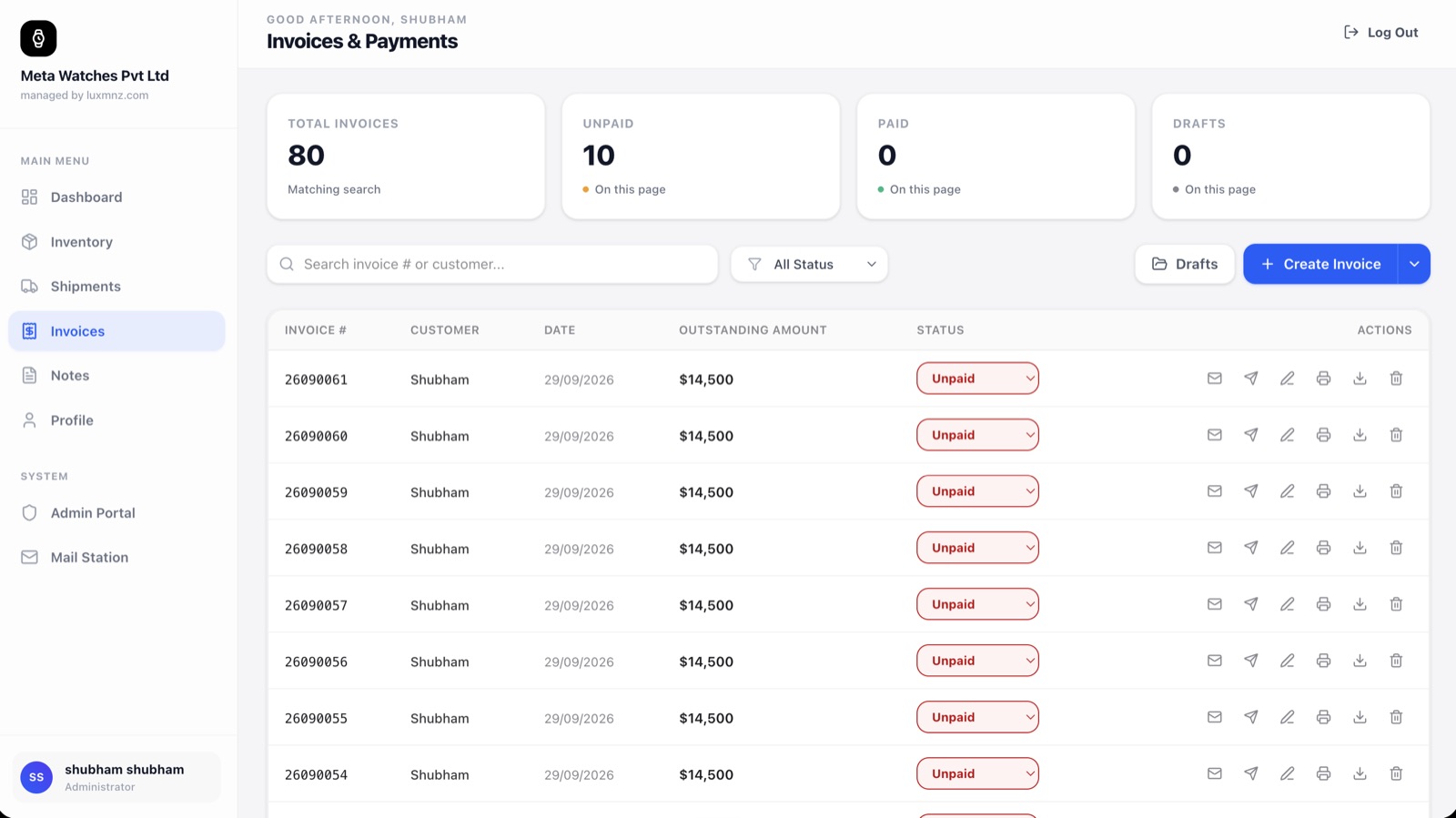Open the Profile page

[x=116, y=420]
